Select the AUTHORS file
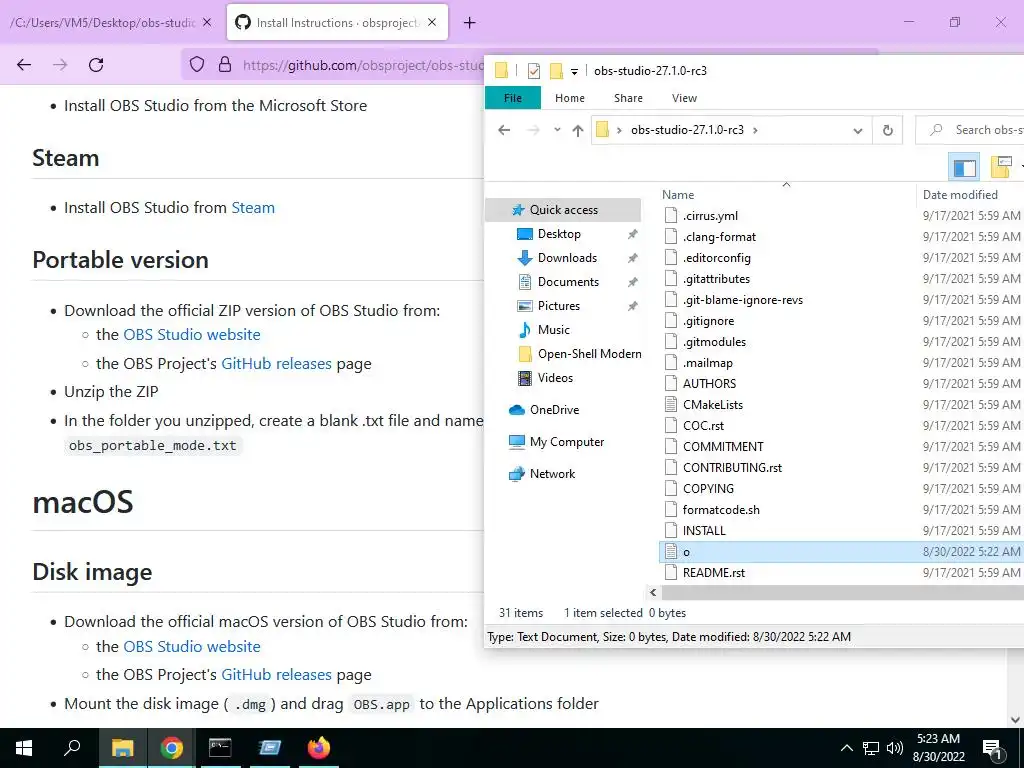The image size is (1024, 768). pyautogui.click(x=709, y=383)
